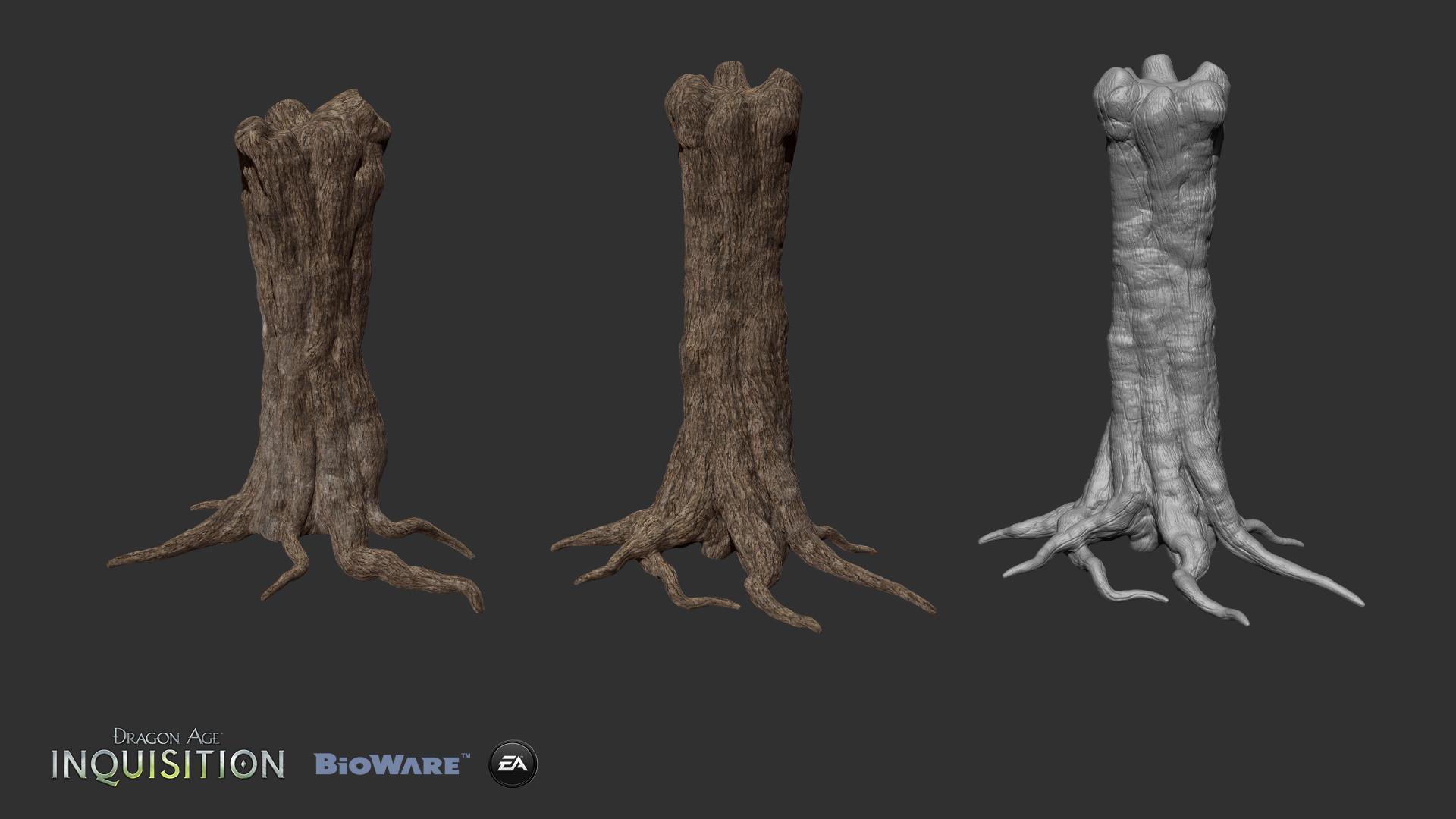Click the gray sculpt's far left root tip
This screenshot has width=1456, height=819.
click(986, 538)
